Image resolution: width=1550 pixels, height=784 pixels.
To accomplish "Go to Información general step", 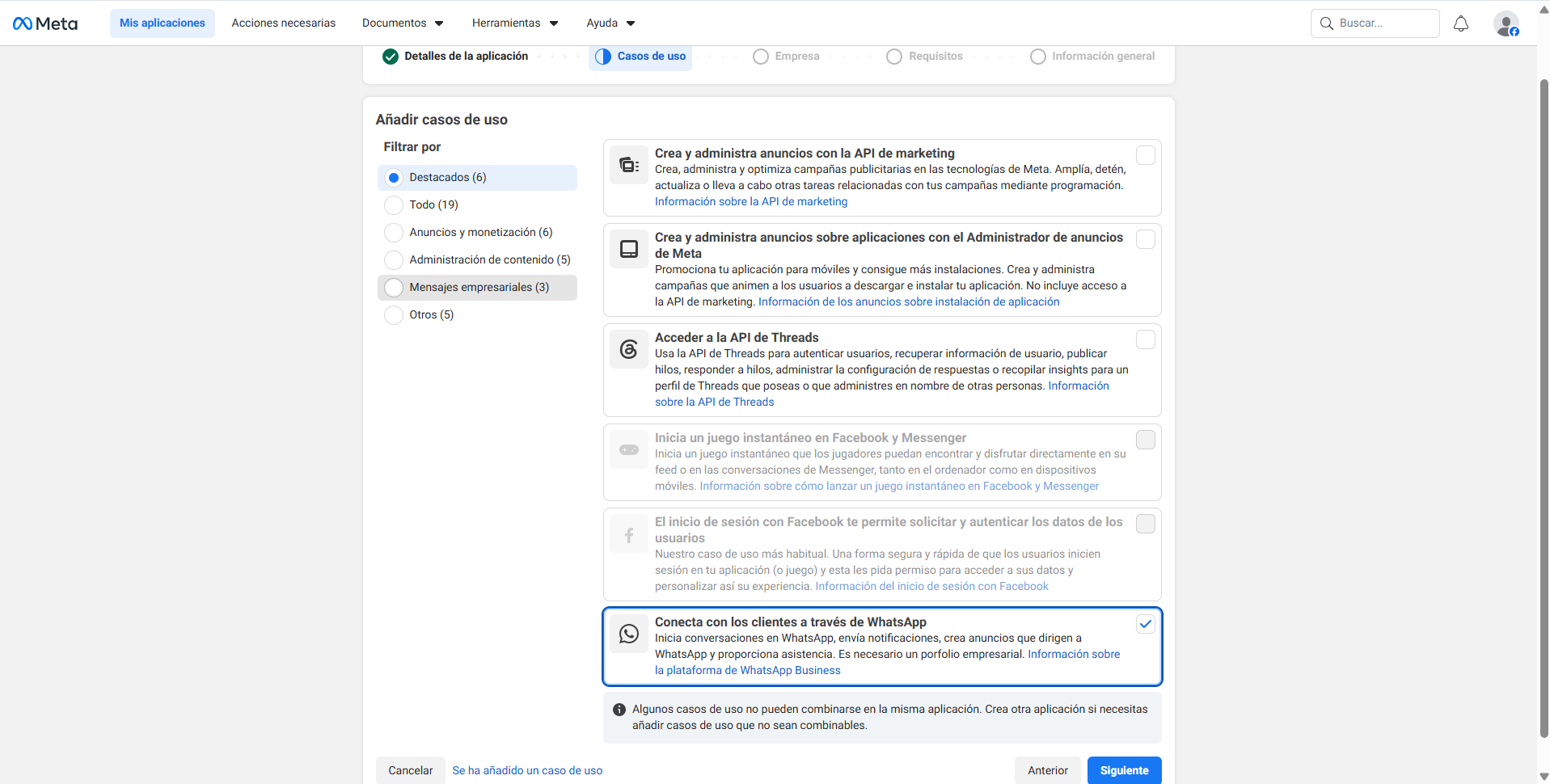I will tap(1092, 57).
